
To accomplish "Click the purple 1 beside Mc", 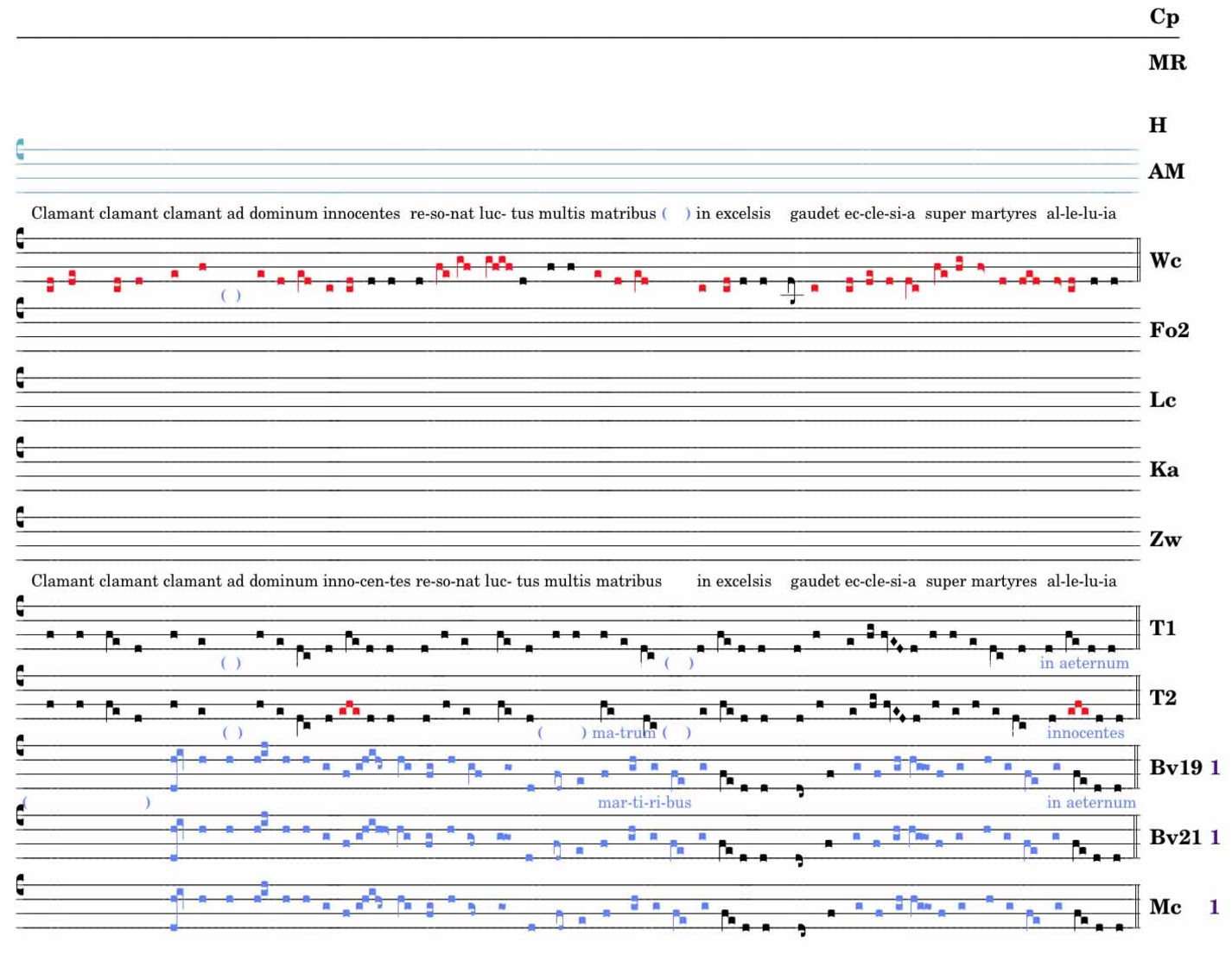I will (x=1215, y=907).
